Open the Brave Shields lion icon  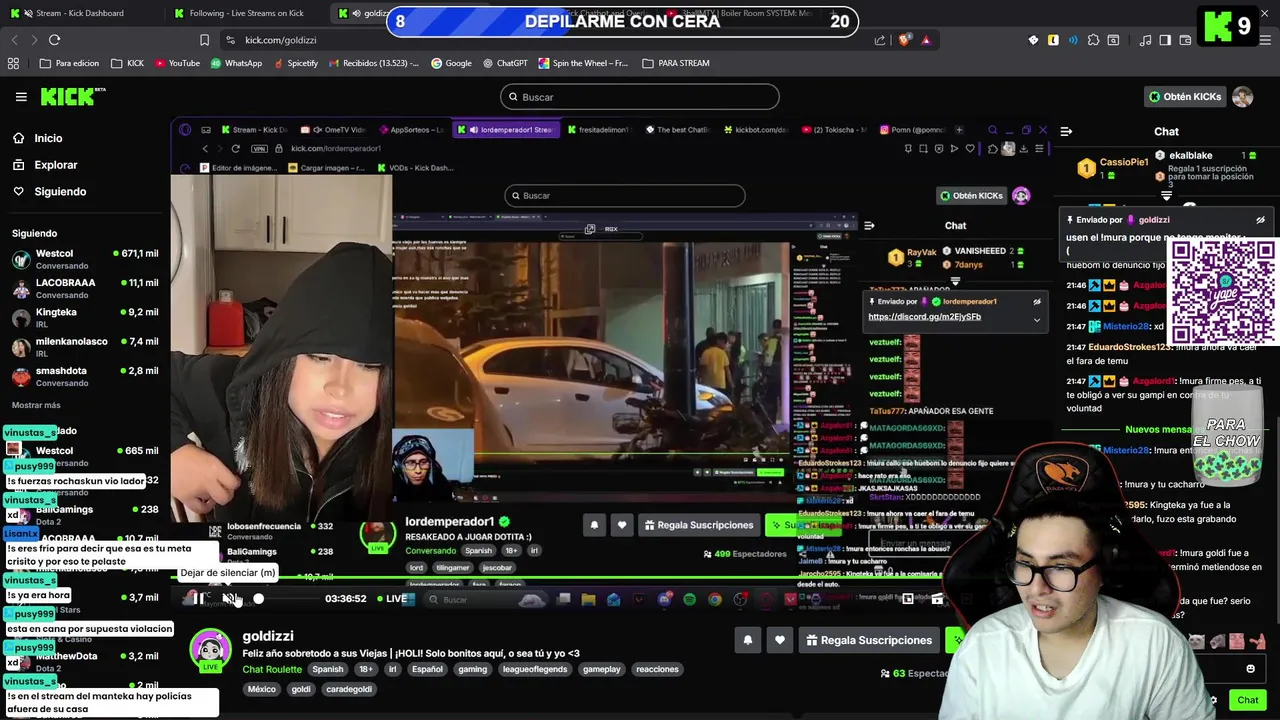(905, 40)
